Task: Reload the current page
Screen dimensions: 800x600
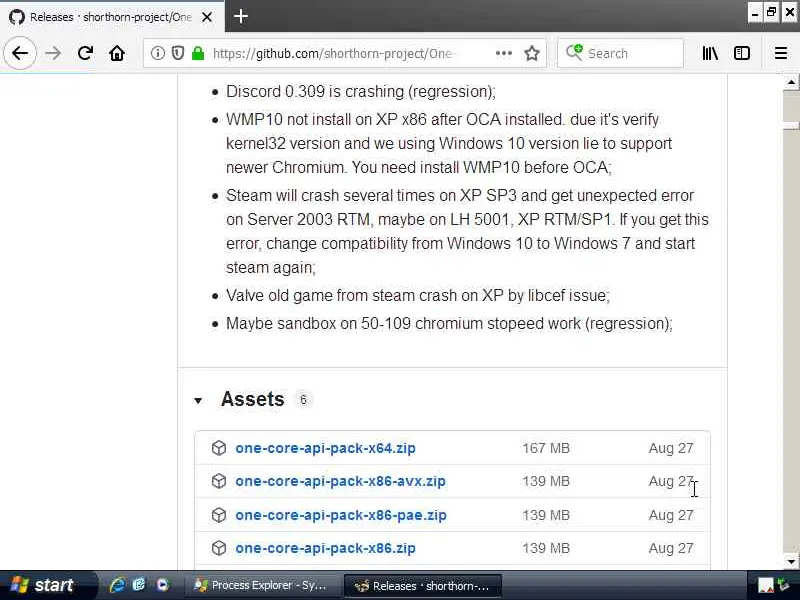Action: (x=85, y=54)
